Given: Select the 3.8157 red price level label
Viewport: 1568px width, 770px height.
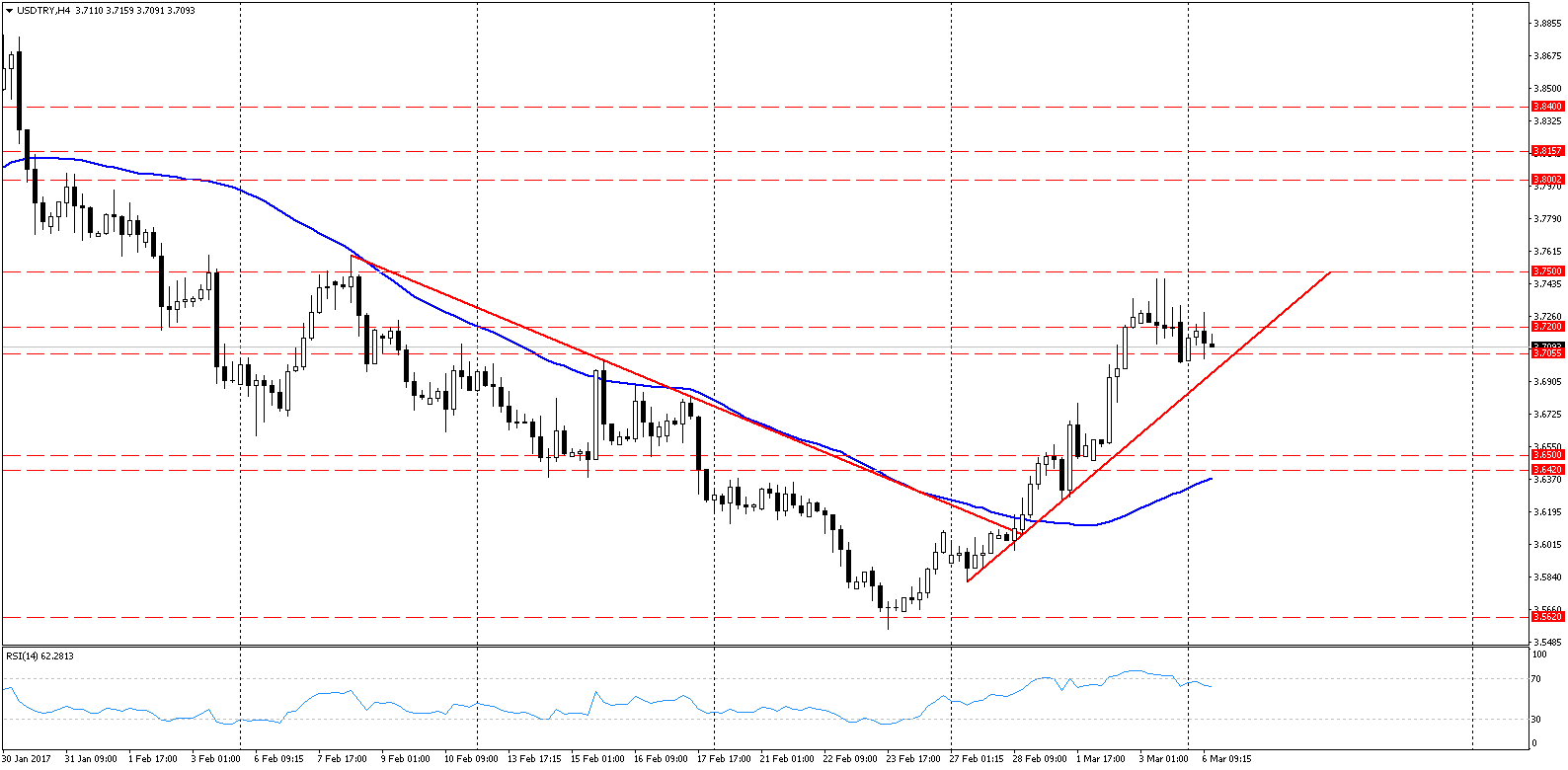Looking at the screenshot, I should click(1547, 151).
